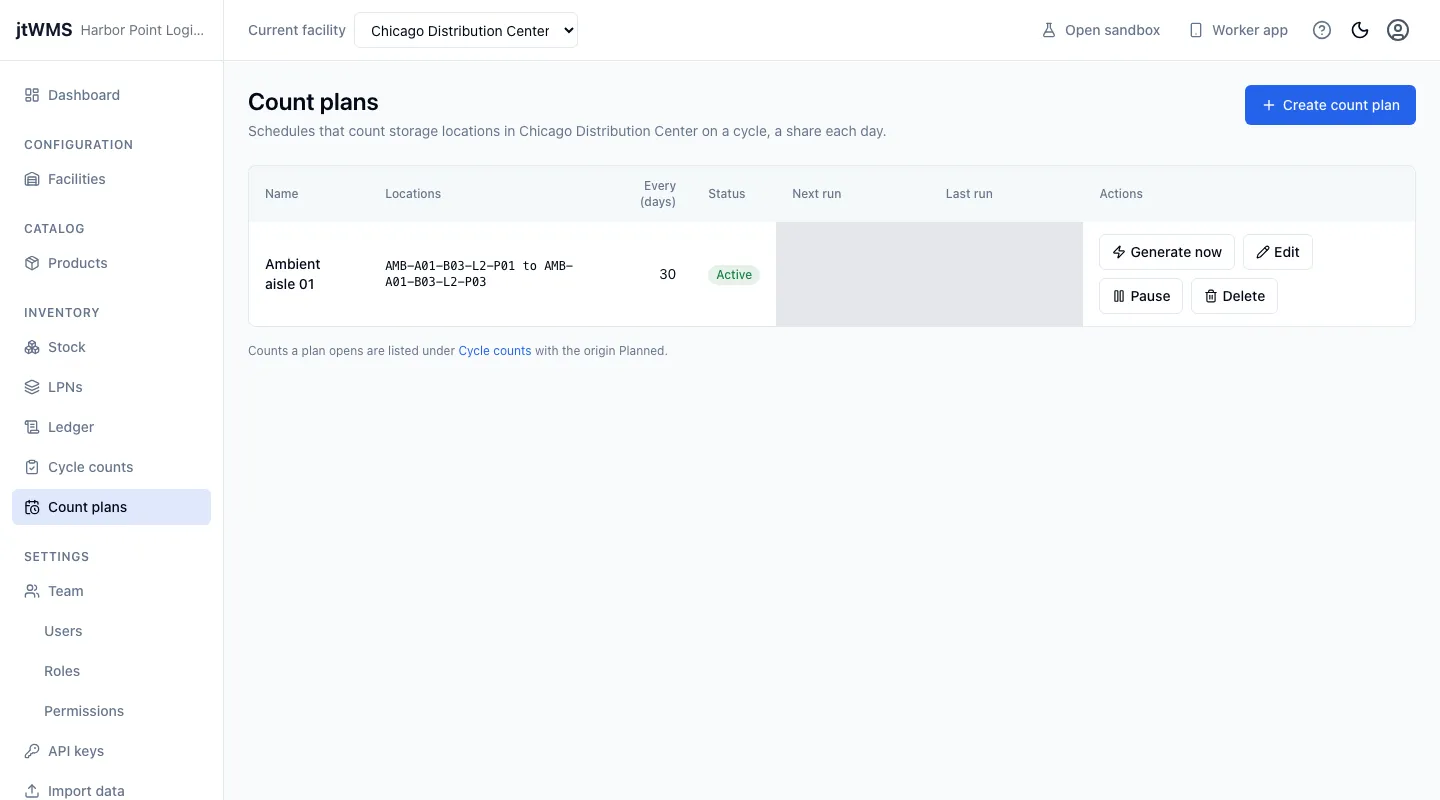Pause the Ambient aisle 01 plan

pos(1141,296)
